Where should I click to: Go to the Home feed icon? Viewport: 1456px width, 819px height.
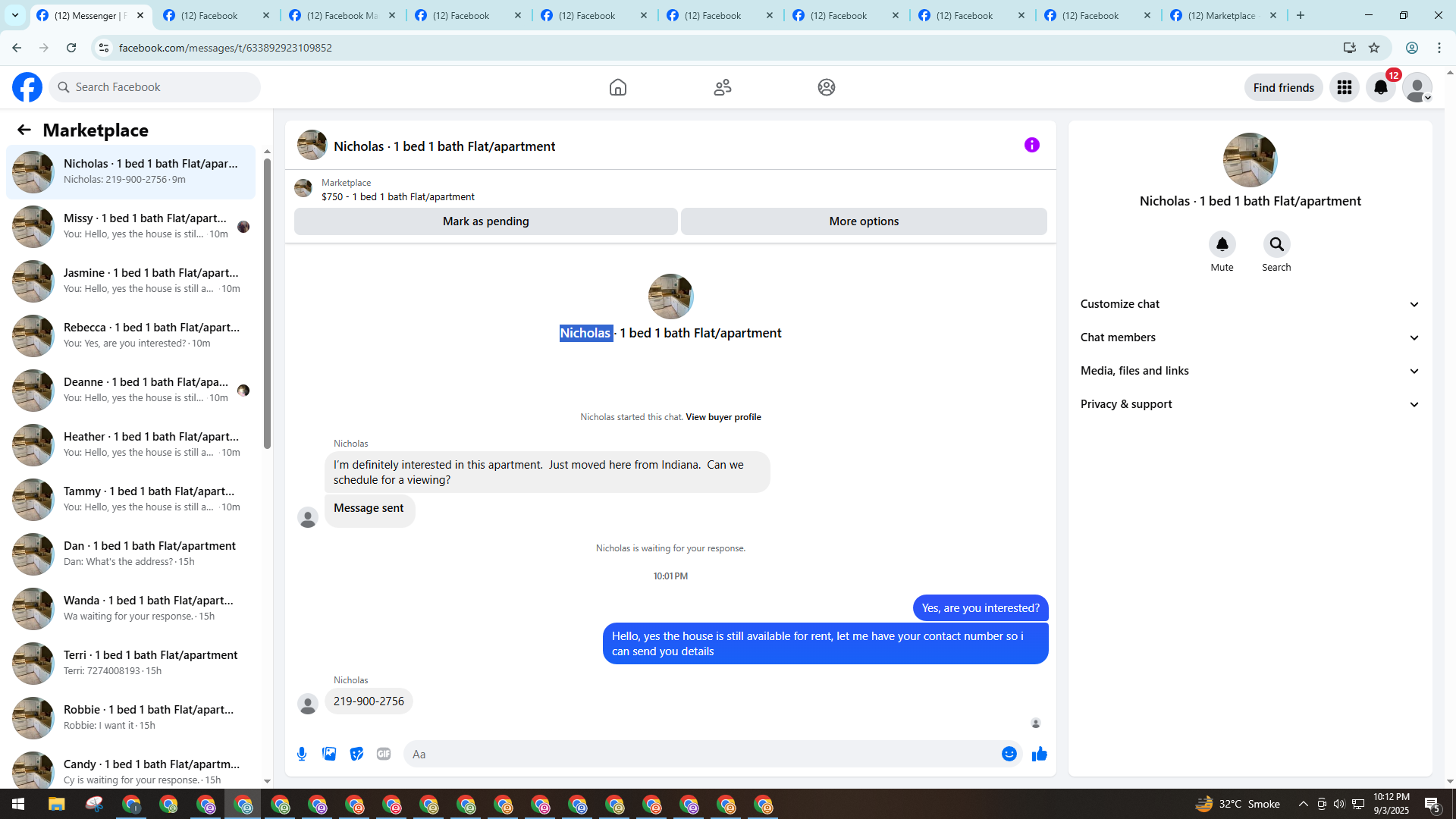[618, 87]
